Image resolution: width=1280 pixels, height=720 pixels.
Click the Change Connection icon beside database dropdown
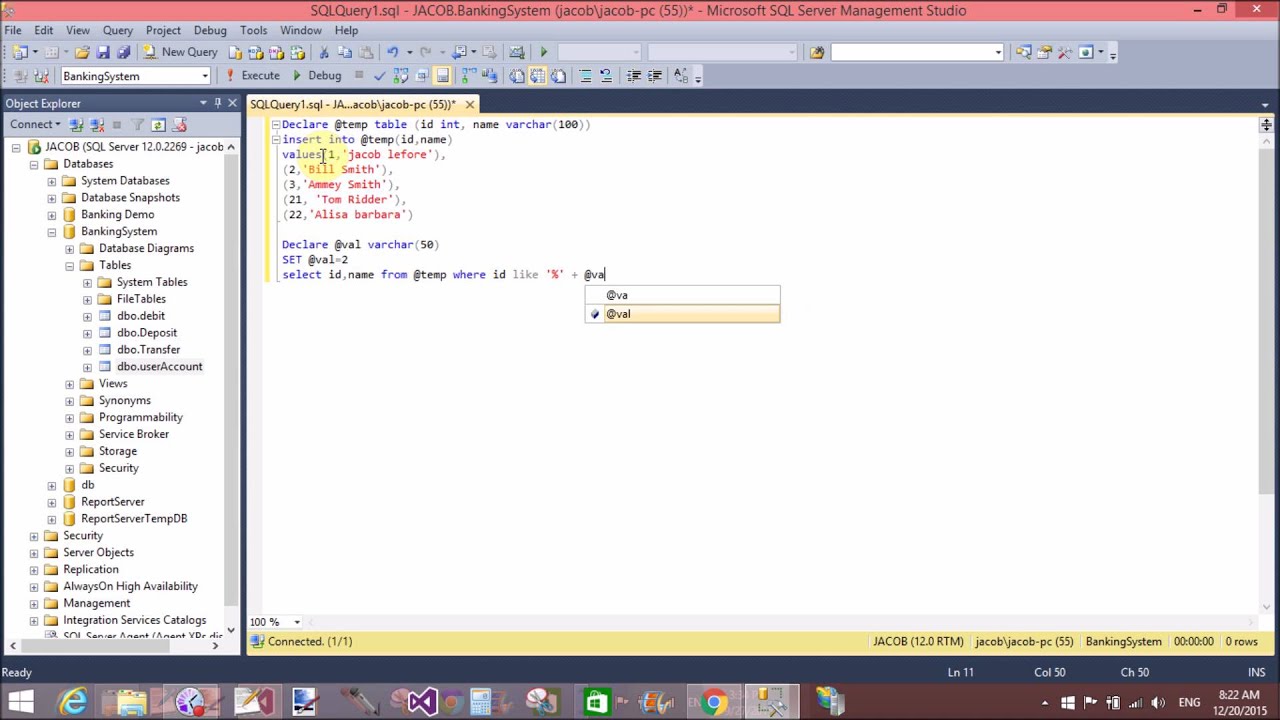click(x=41, y=76)
